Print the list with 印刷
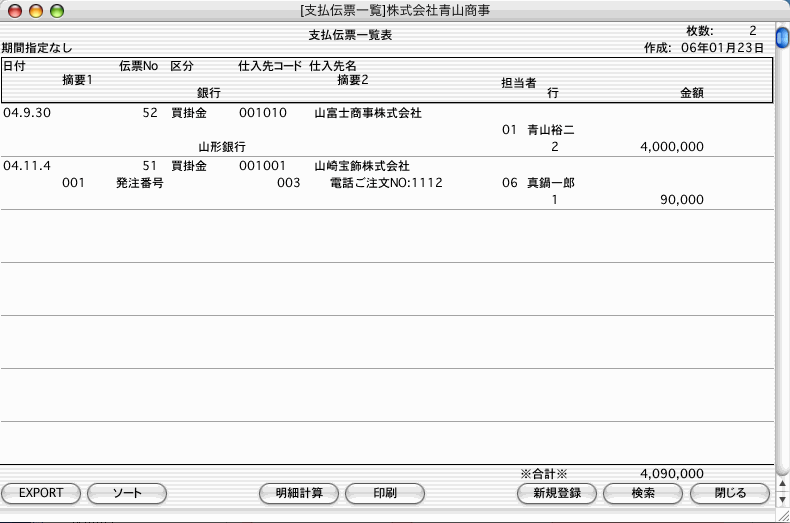 385,493
